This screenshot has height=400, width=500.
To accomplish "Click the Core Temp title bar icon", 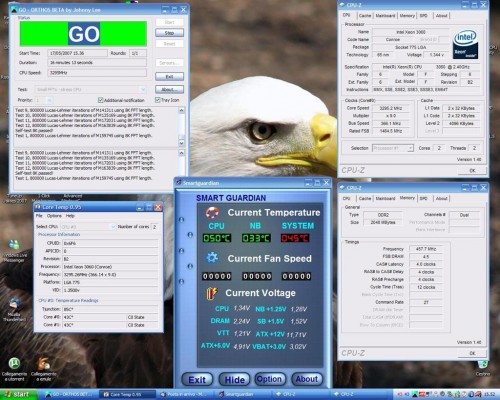I will [x=38, y=207].
